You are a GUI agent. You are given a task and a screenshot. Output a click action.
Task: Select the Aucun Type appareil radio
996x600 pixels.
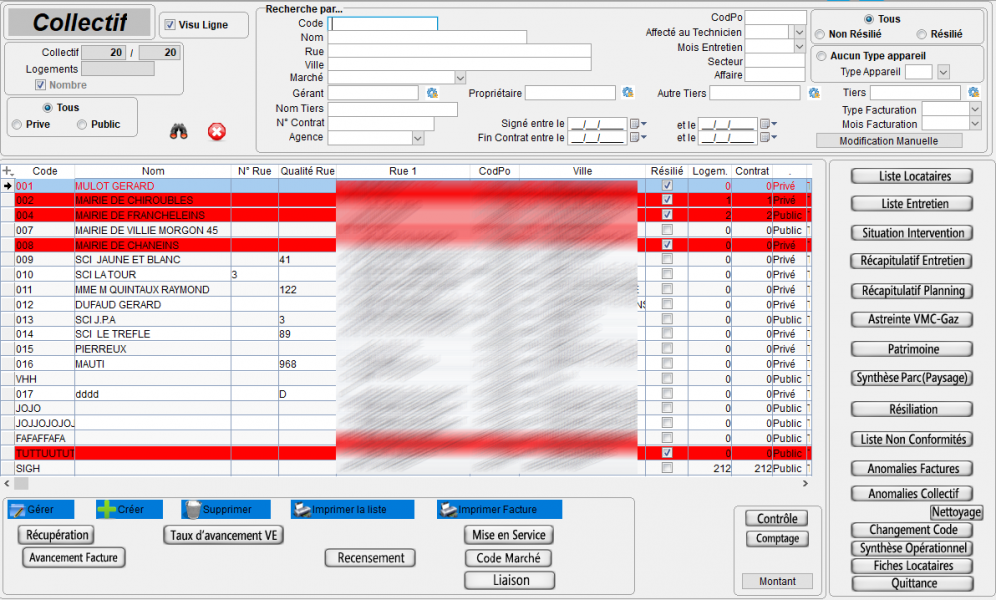(821, 56)
